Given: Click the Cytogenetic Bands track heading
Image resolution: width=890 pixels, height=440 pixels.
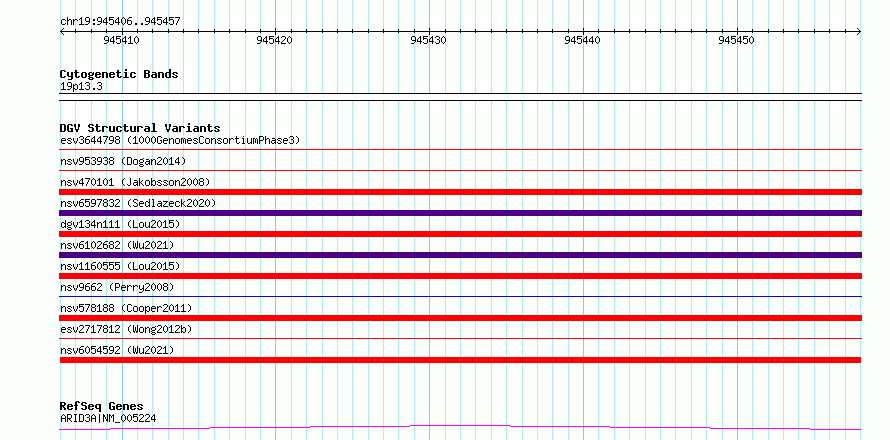Looking at the screenshot, I should pyautogui.click(x=119, y=74).
